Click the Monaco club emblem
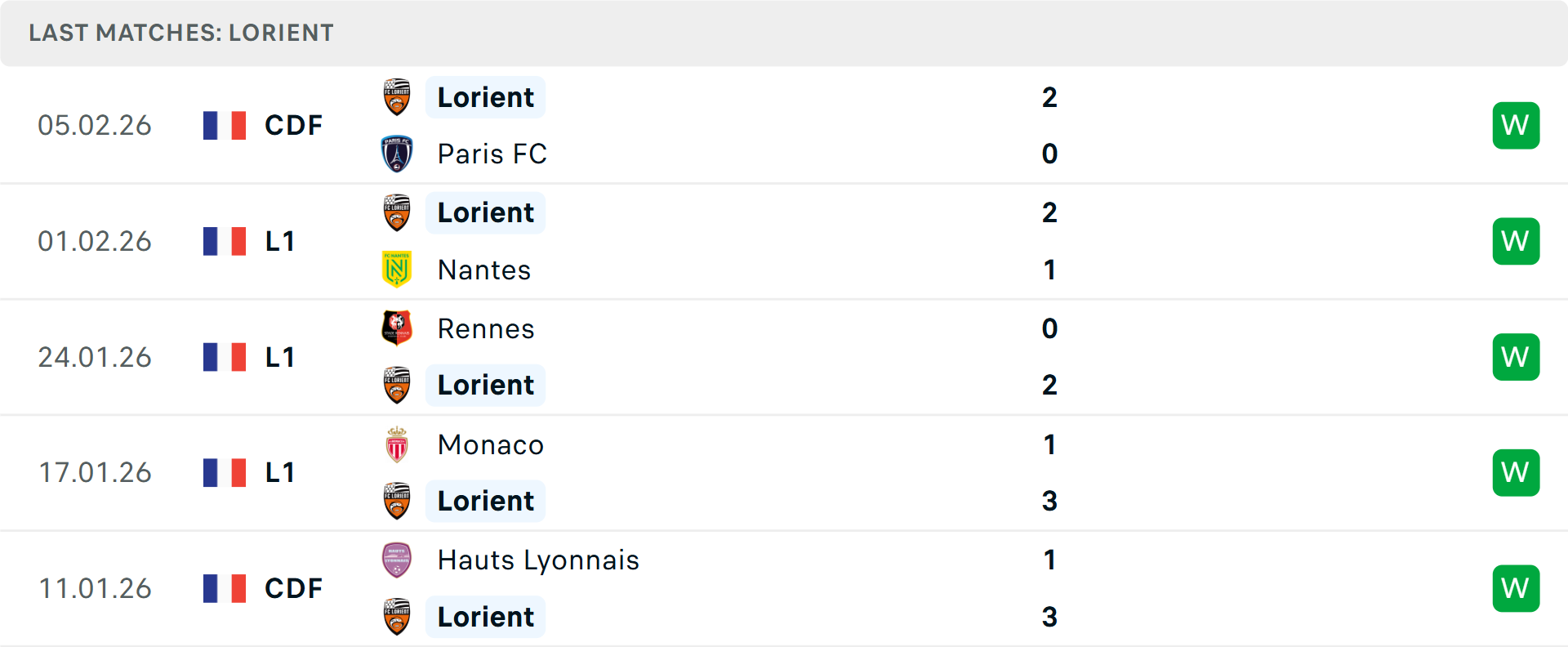The width and height of the screenshot is (1568, 647). (x=397, y=445)
